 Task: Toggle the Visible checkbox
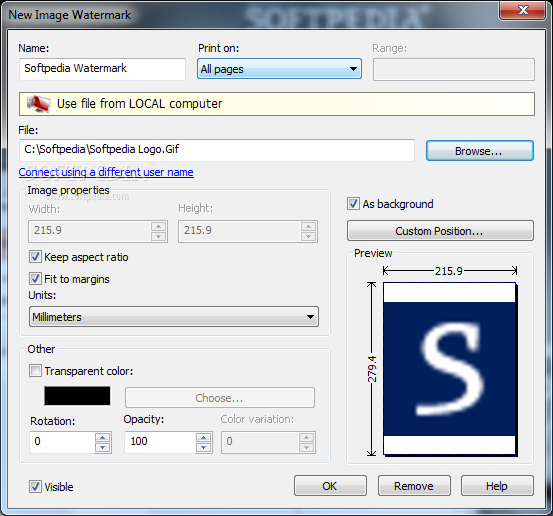point(35,487)
